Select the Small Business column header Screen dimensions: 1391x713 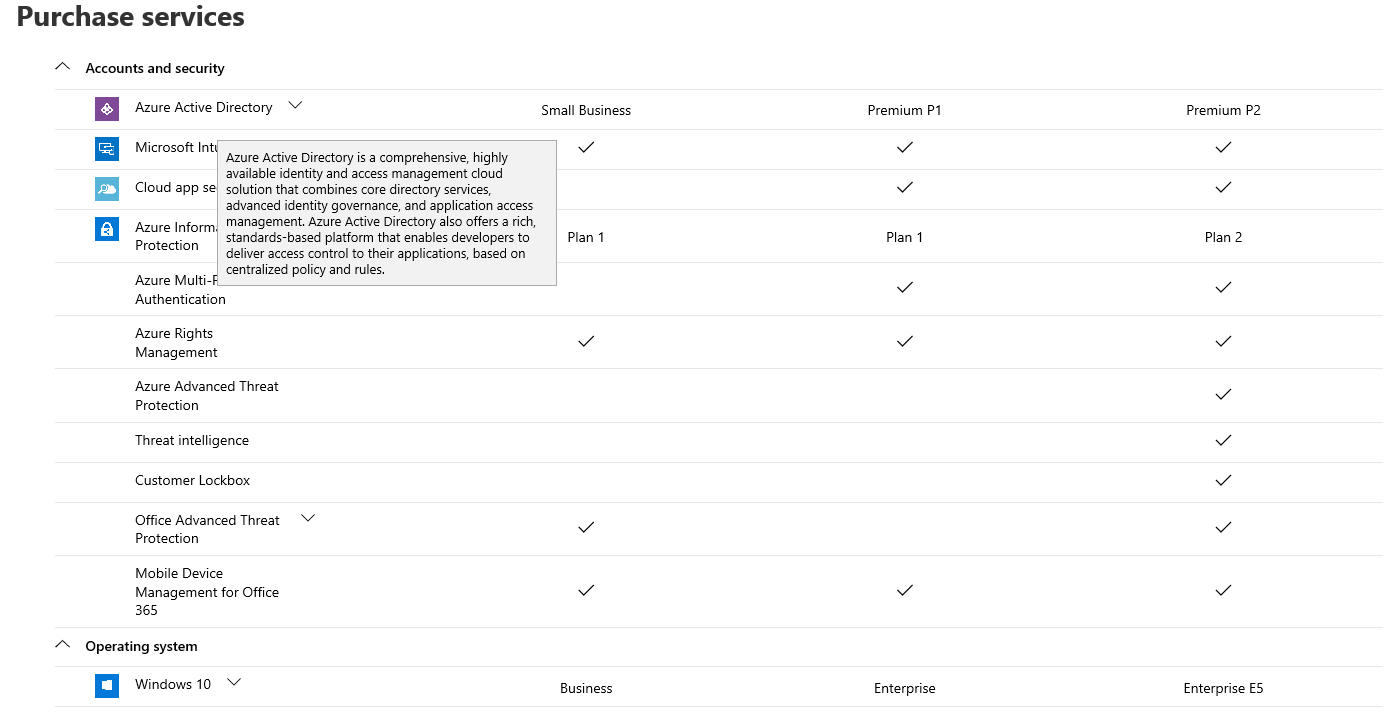pyautogui.click(x=586, y=110)
